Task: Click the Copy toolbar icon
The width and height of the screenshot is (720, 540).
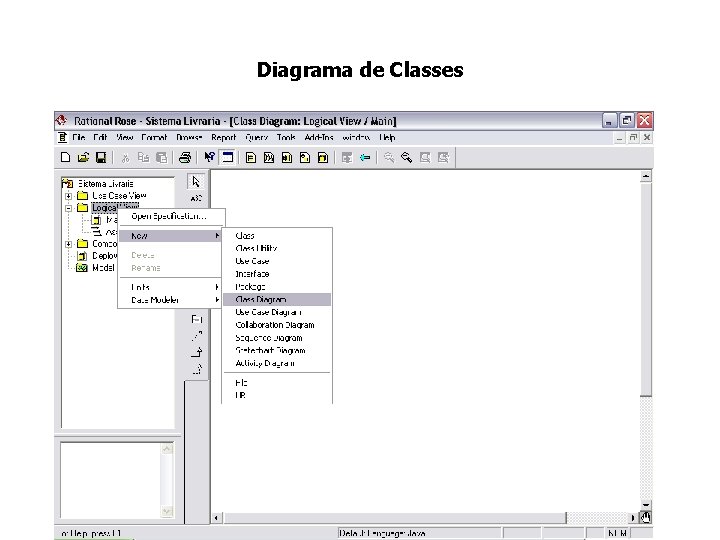Action: pyautogui.click(x=143, y=158)
